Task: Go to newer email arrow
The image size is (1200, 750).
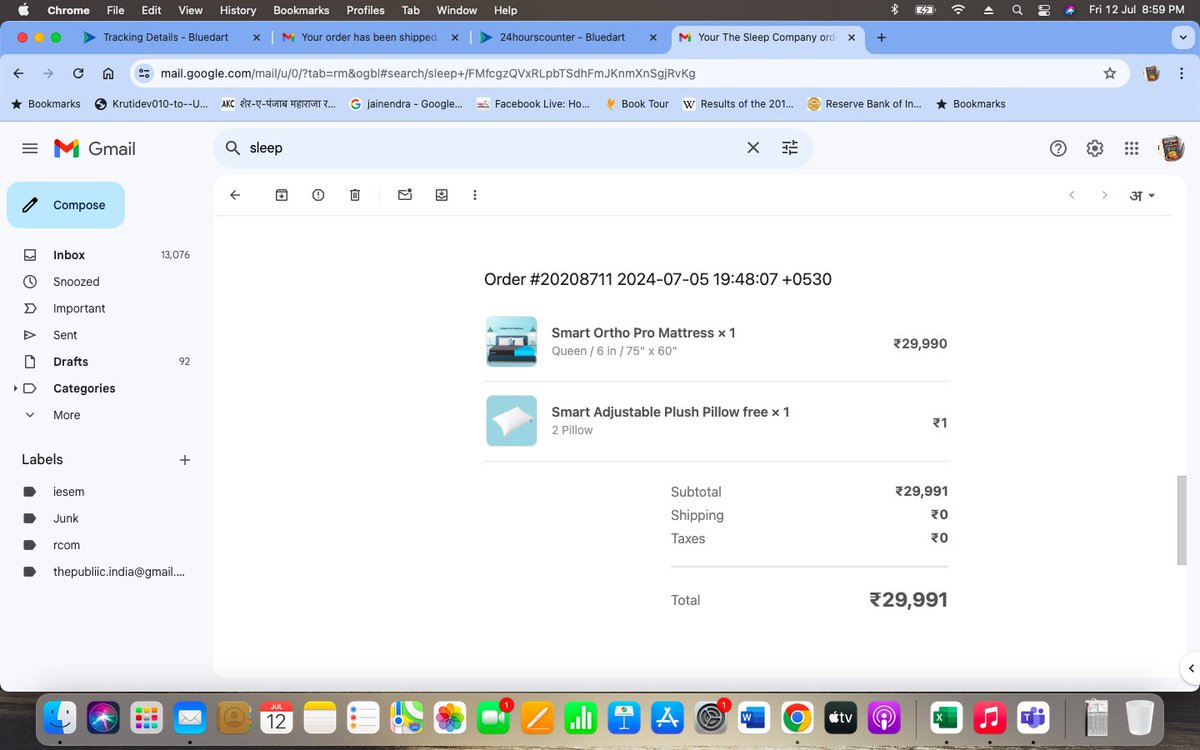Action: pos(1072,195)
